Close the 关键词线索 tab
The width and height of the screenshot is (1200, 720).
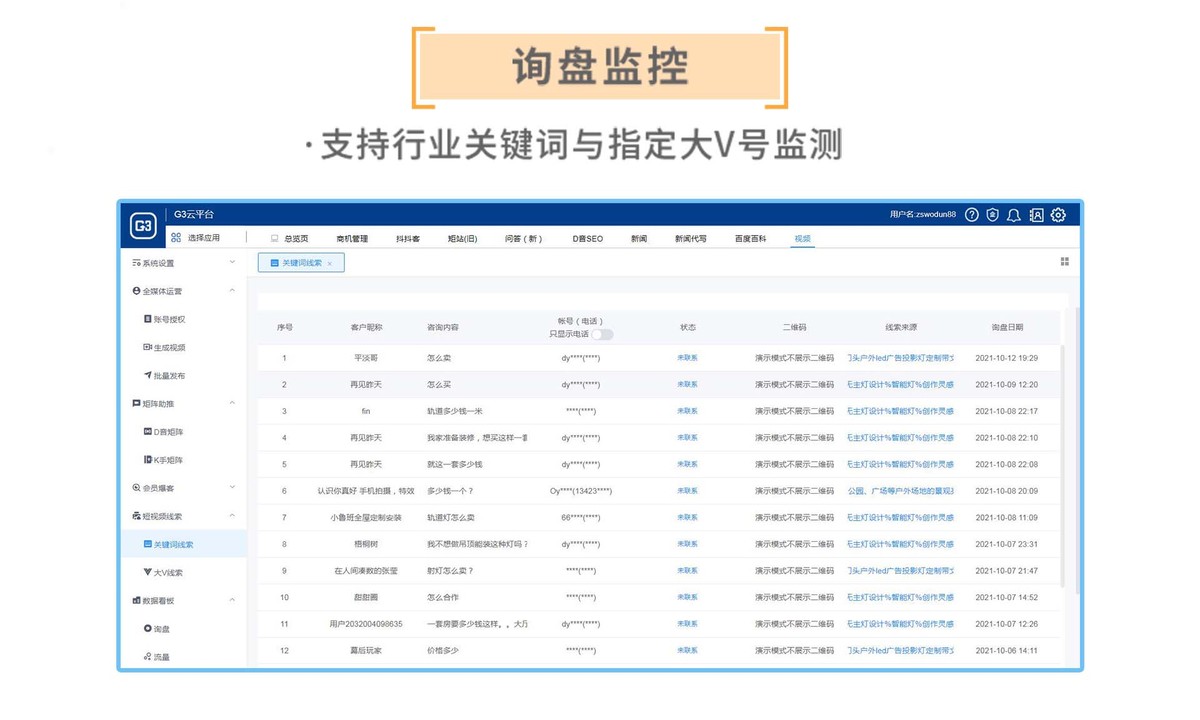[330, 263]
